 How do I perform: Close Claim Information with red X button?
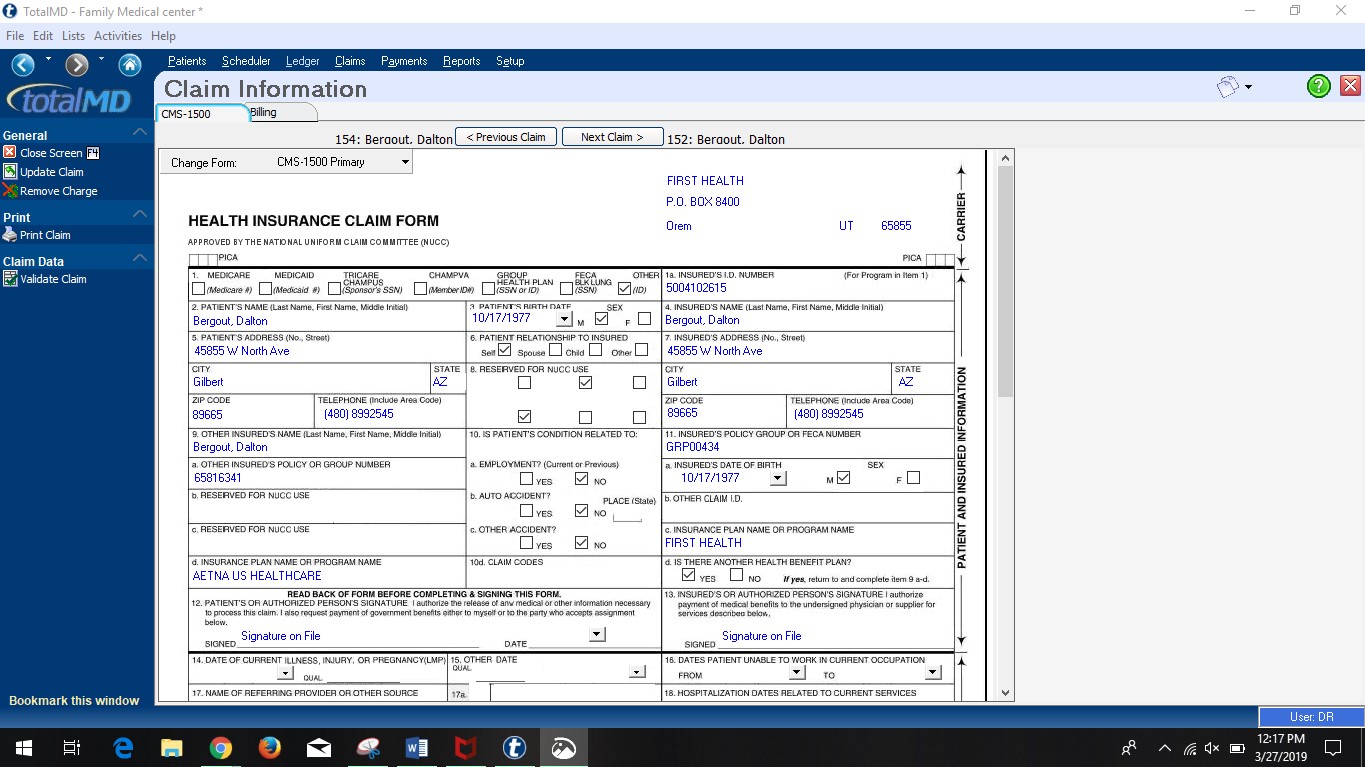(1350, 86)
